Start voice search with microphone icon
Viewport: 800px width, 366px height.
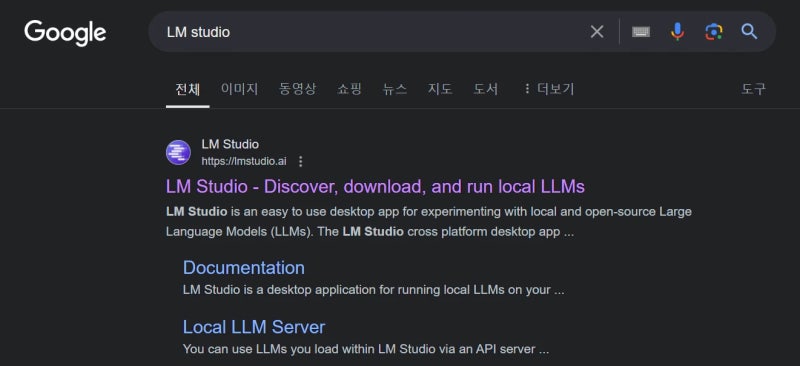coord(677,32)
